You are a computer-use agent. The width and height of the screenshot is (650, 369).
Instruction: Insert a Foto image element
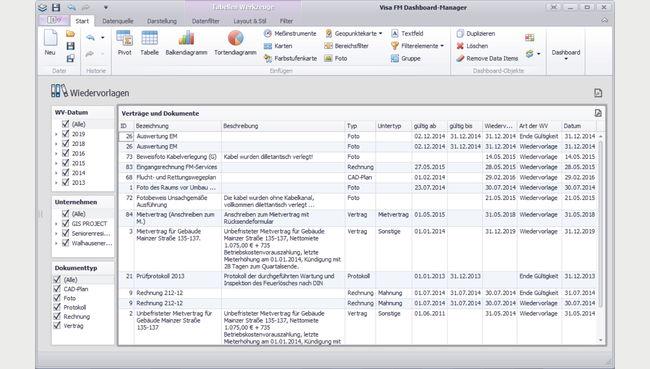pyautogui.click(x=336, y=58)
